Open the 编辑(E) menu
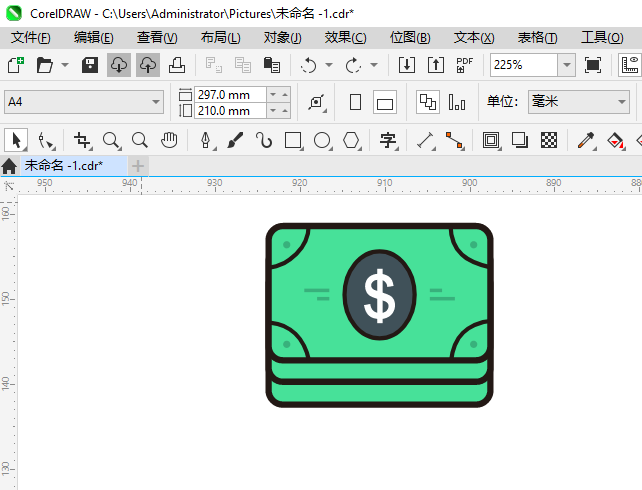The width and height of the screenshot is (642, 490). point(94,38)
